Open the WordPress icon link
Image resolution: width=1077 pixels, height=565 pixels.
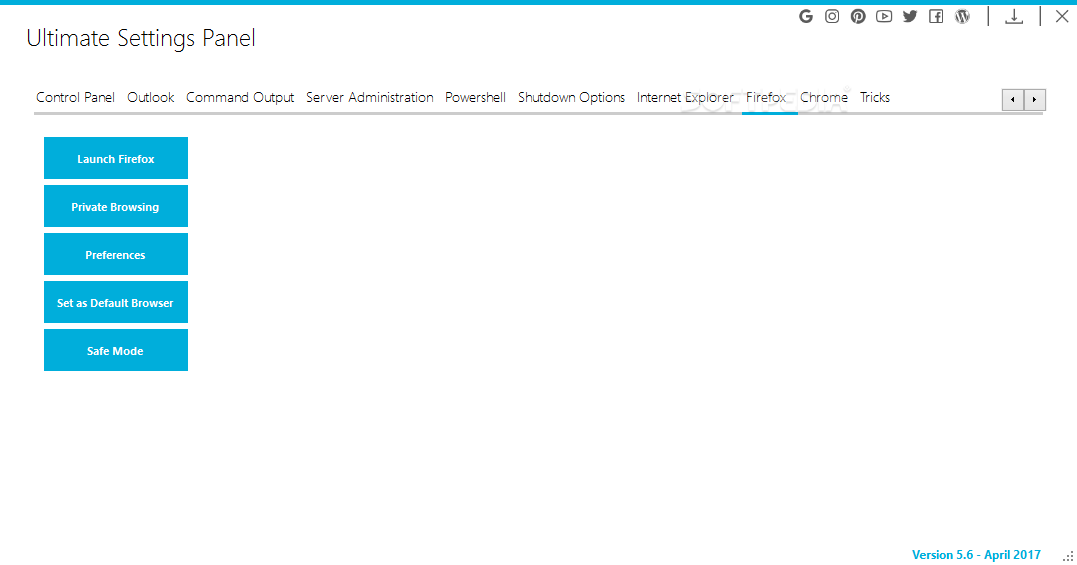pos(962,16)
